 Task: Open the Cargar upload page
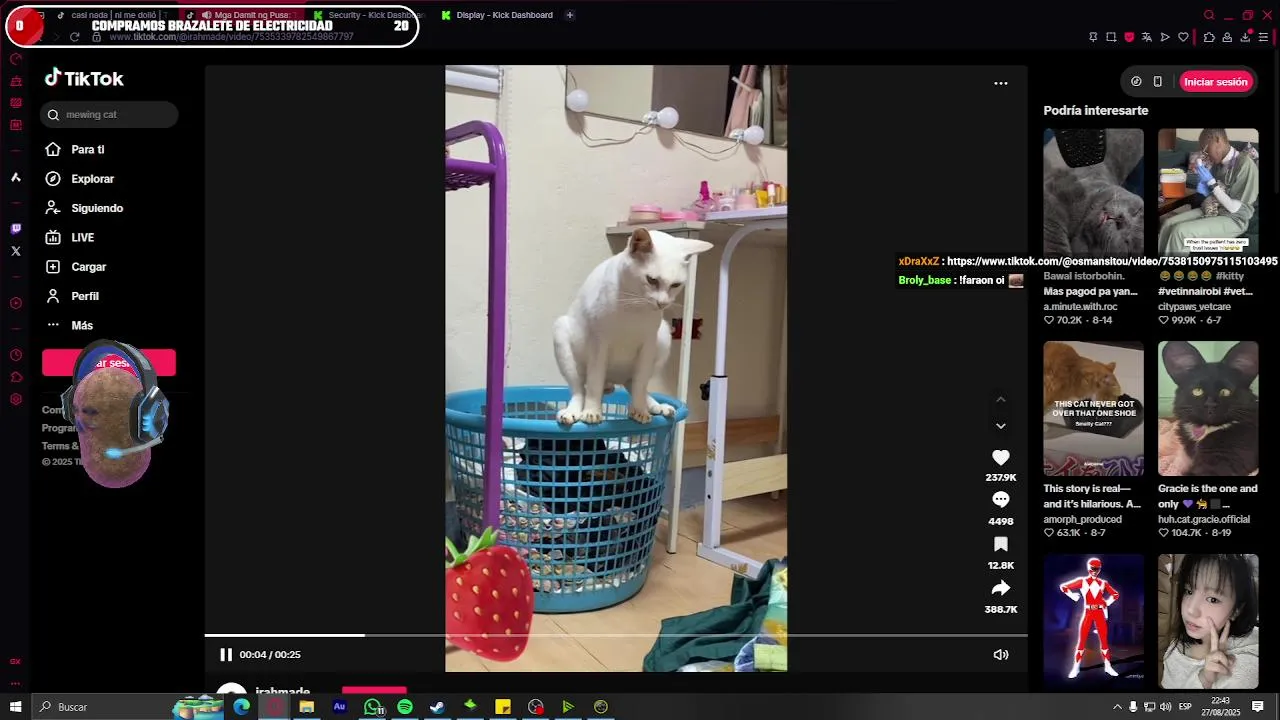pyautogui.click(x=88, y=267)
